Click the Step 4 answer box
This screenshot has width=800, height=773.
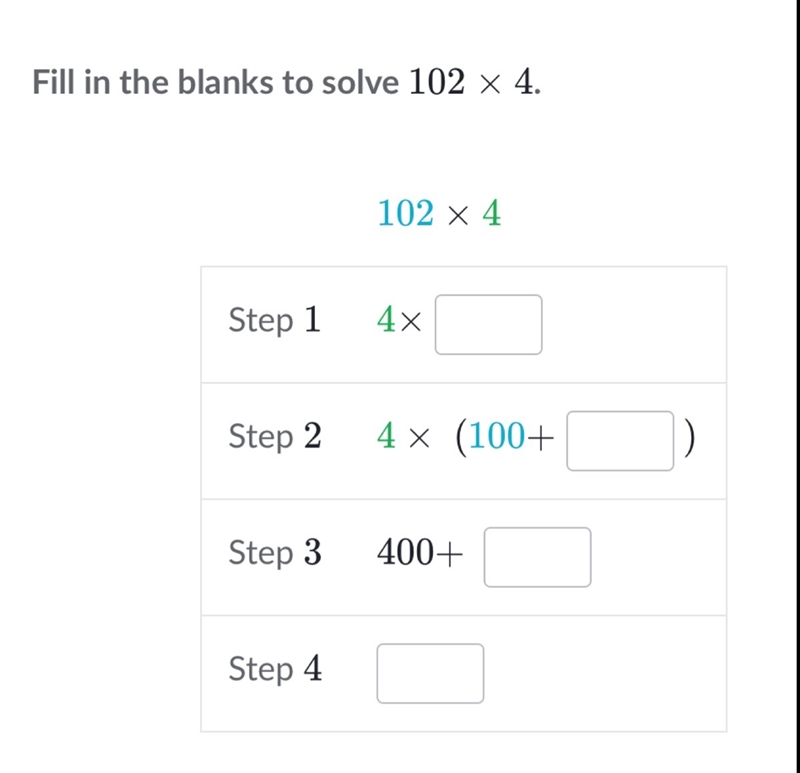(x=430, y=674)
